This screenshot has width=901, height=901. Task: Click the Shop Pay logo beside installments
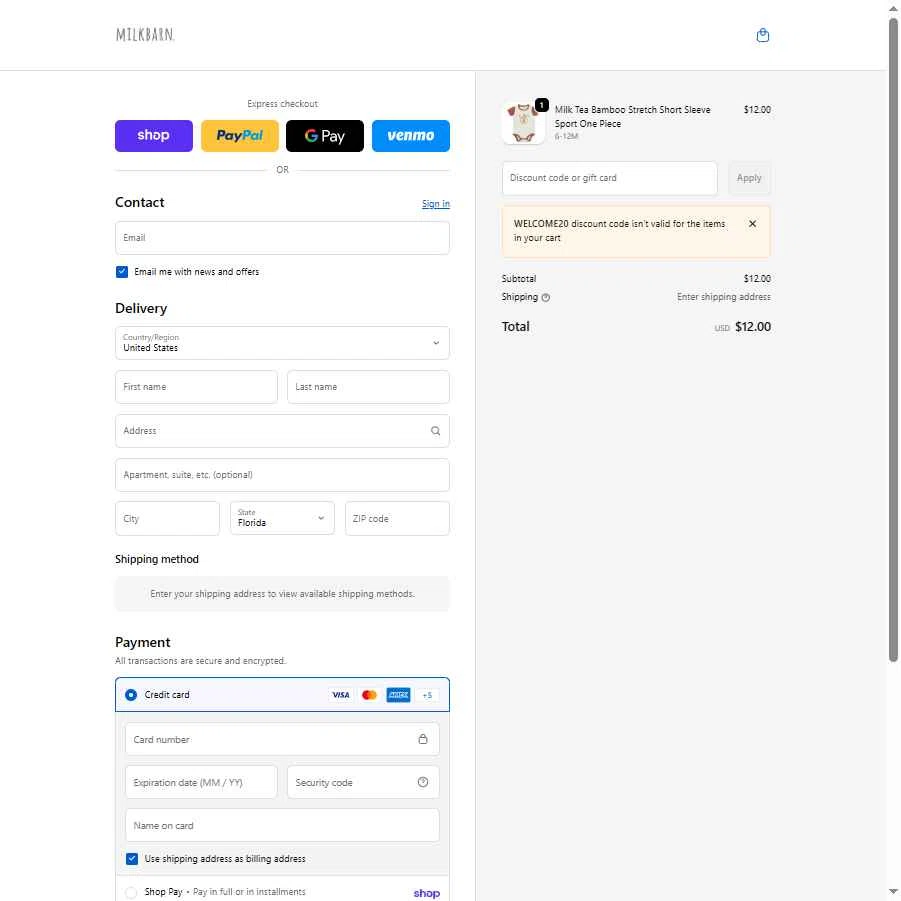point(426,893)
